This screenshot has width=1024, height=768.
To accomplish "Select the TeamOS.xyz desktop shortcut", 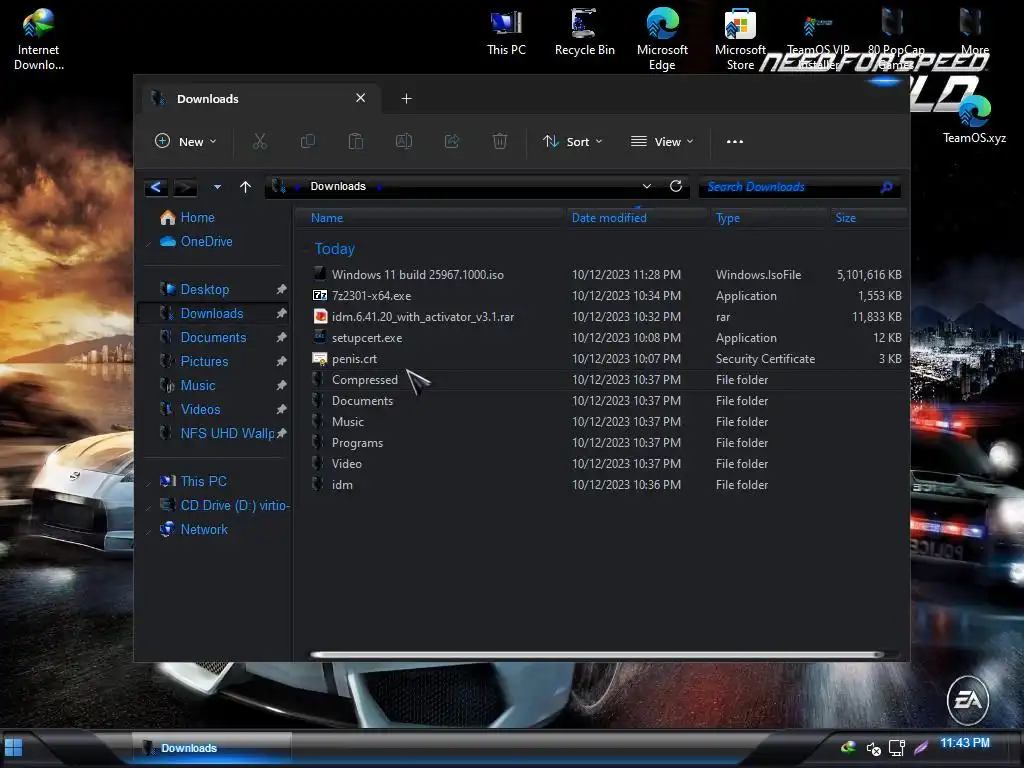I will (974, 119).
